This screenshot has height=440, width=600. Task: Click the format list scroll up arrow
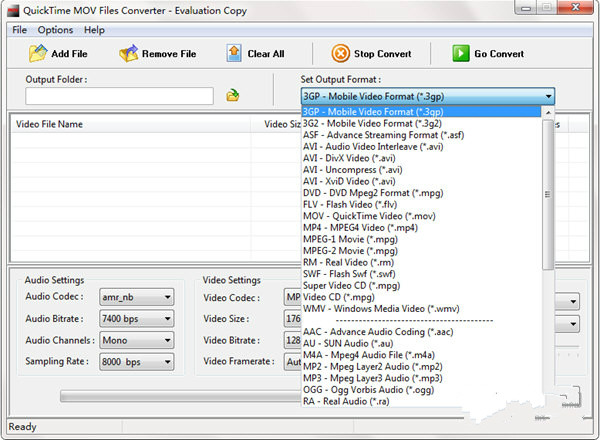[x=548, y=112]
